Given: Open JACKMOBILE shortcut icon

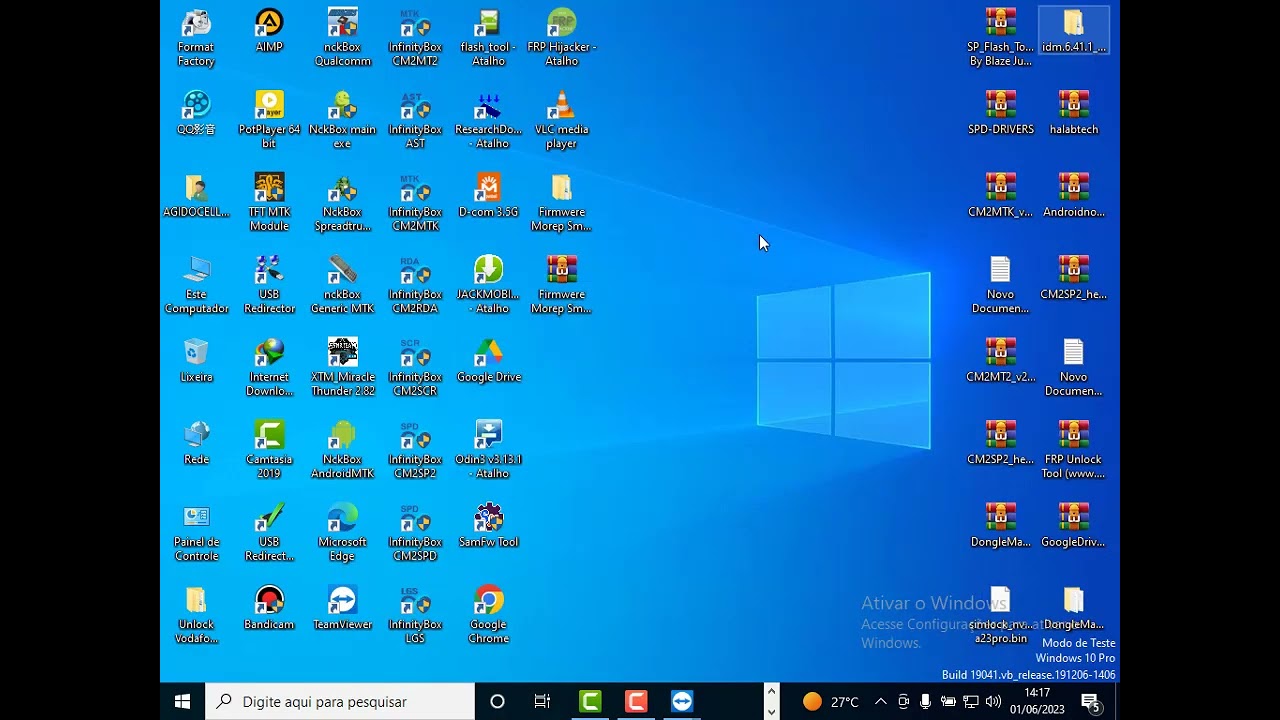Looking at the screenshot, I should 488,285.
